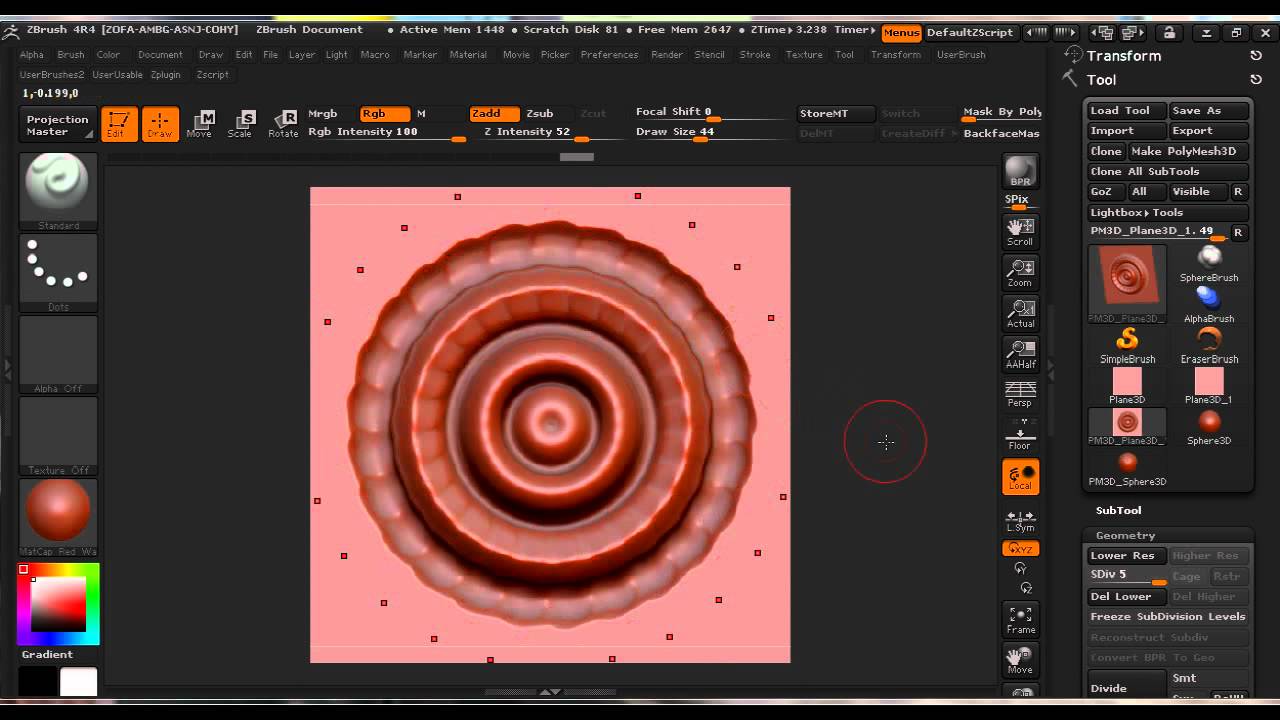Image resolution: width=1280 pixels, height=720 pixels.
Task: Open the Dots stroke picker
Action: tap(58, 273)
